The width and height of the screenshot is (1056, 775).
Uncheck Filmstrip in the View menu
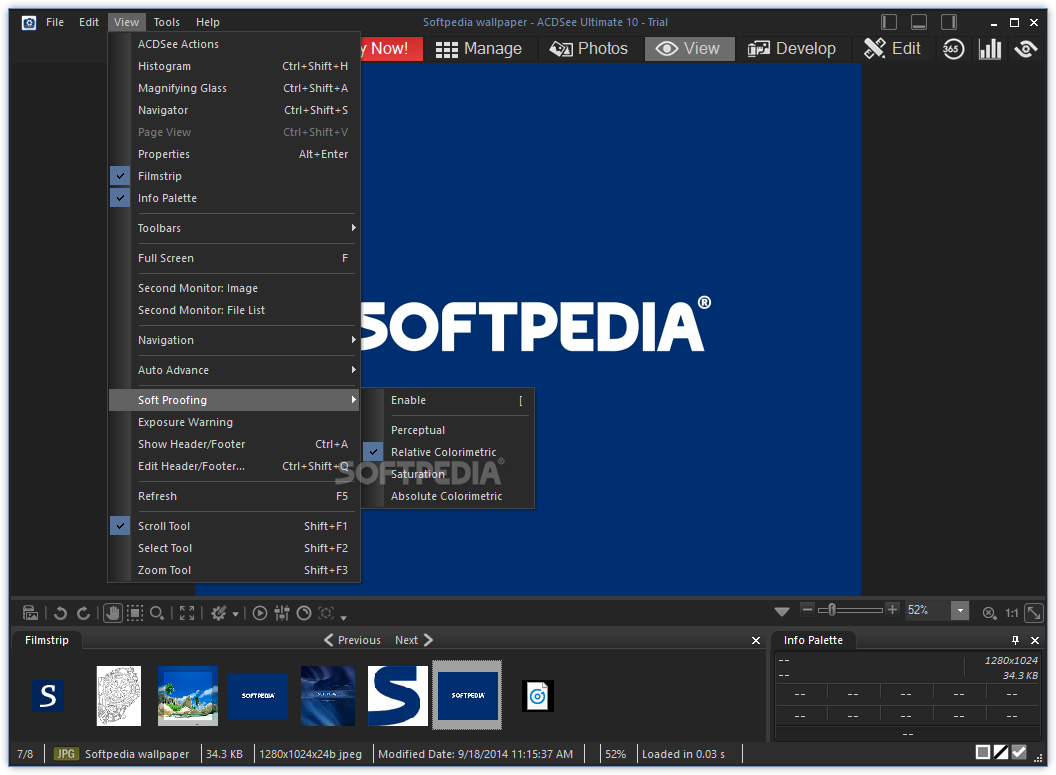[x=234, y=176]
